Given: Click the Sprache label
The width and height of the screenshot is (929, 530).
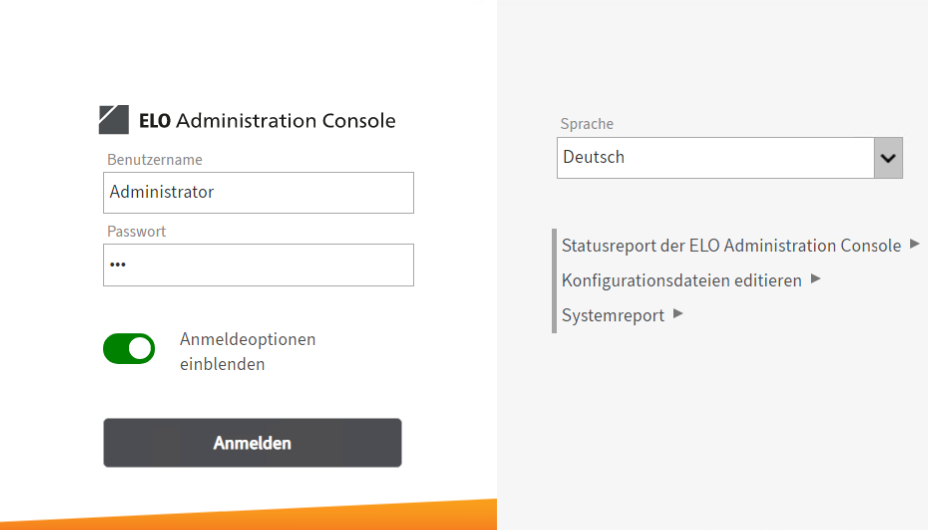Looking at the screenshot, I should click(587, 124).
